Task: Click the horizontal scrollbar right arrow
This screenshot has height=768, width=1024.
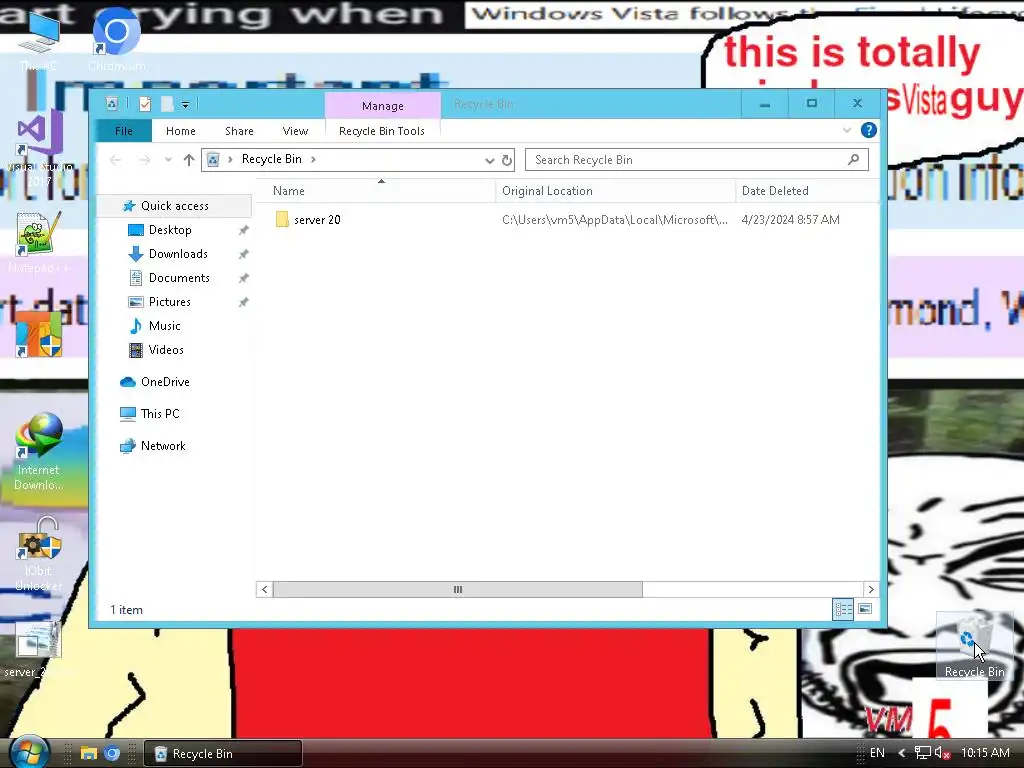Action: coord(871,590)
